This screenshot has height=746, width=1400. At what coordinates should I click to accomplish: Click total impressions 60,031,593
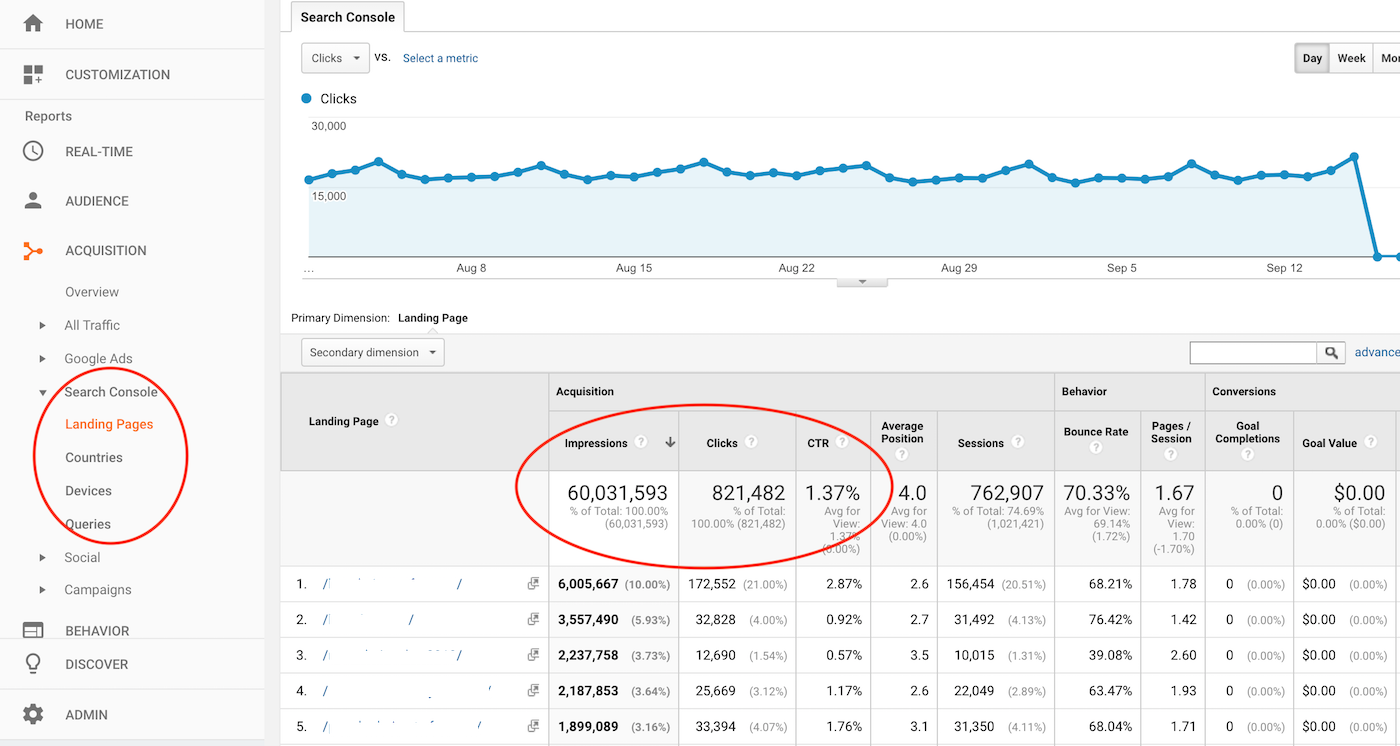(x=617, y=493)
